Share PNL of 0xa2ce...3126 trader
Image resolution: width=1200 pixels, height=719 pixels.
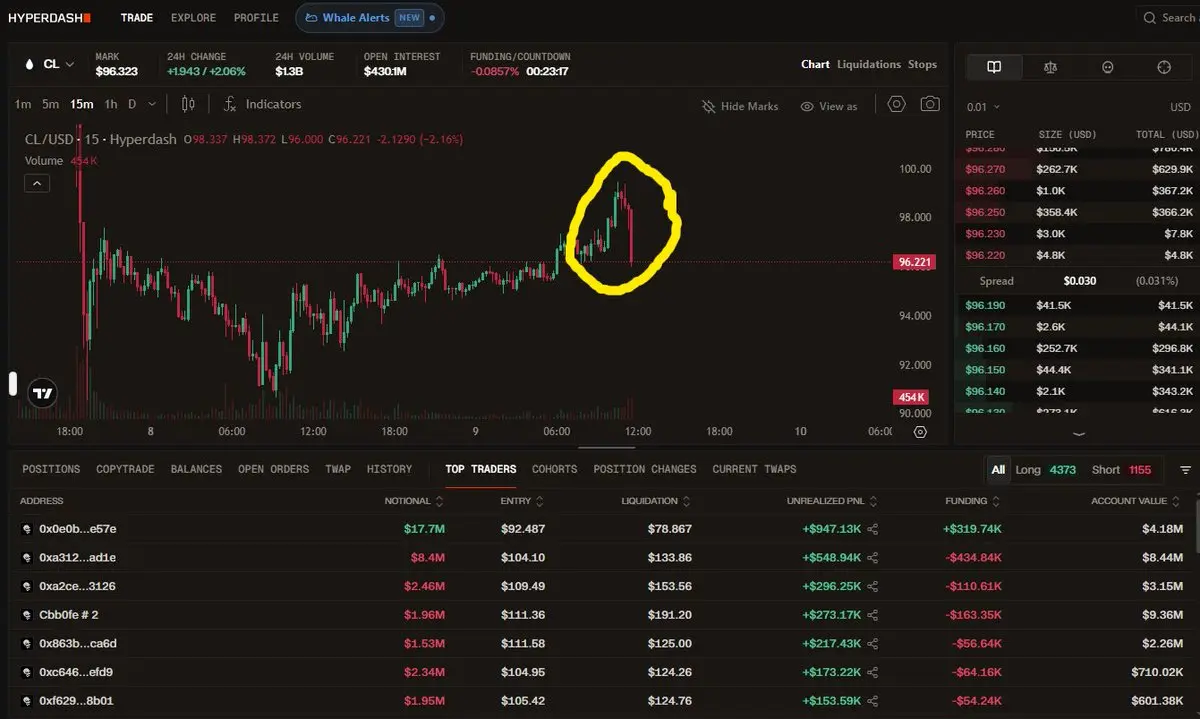click(873, 586)
